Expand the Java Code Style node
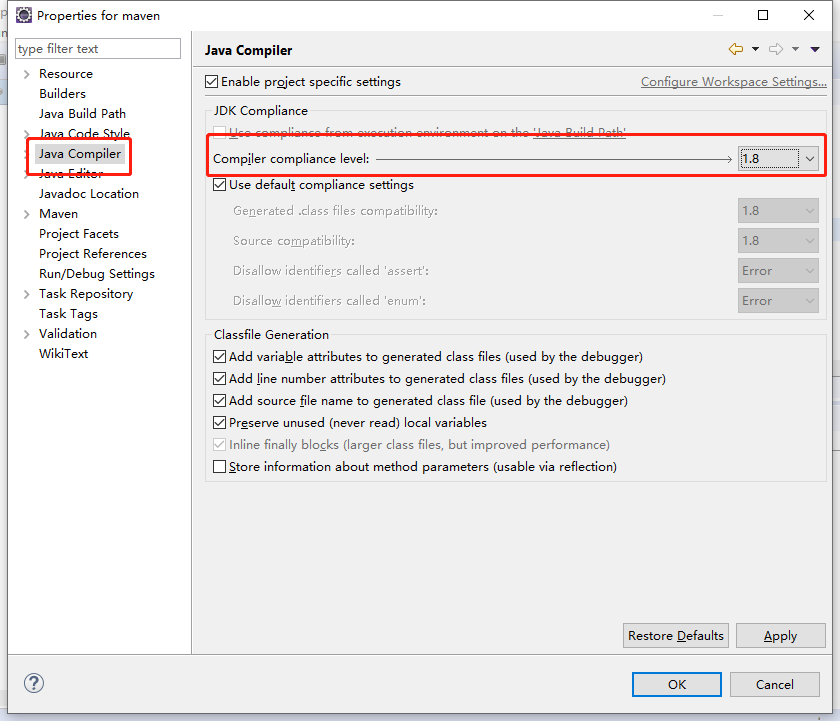Viewport: 840px width, 721px height. [26, 134]
